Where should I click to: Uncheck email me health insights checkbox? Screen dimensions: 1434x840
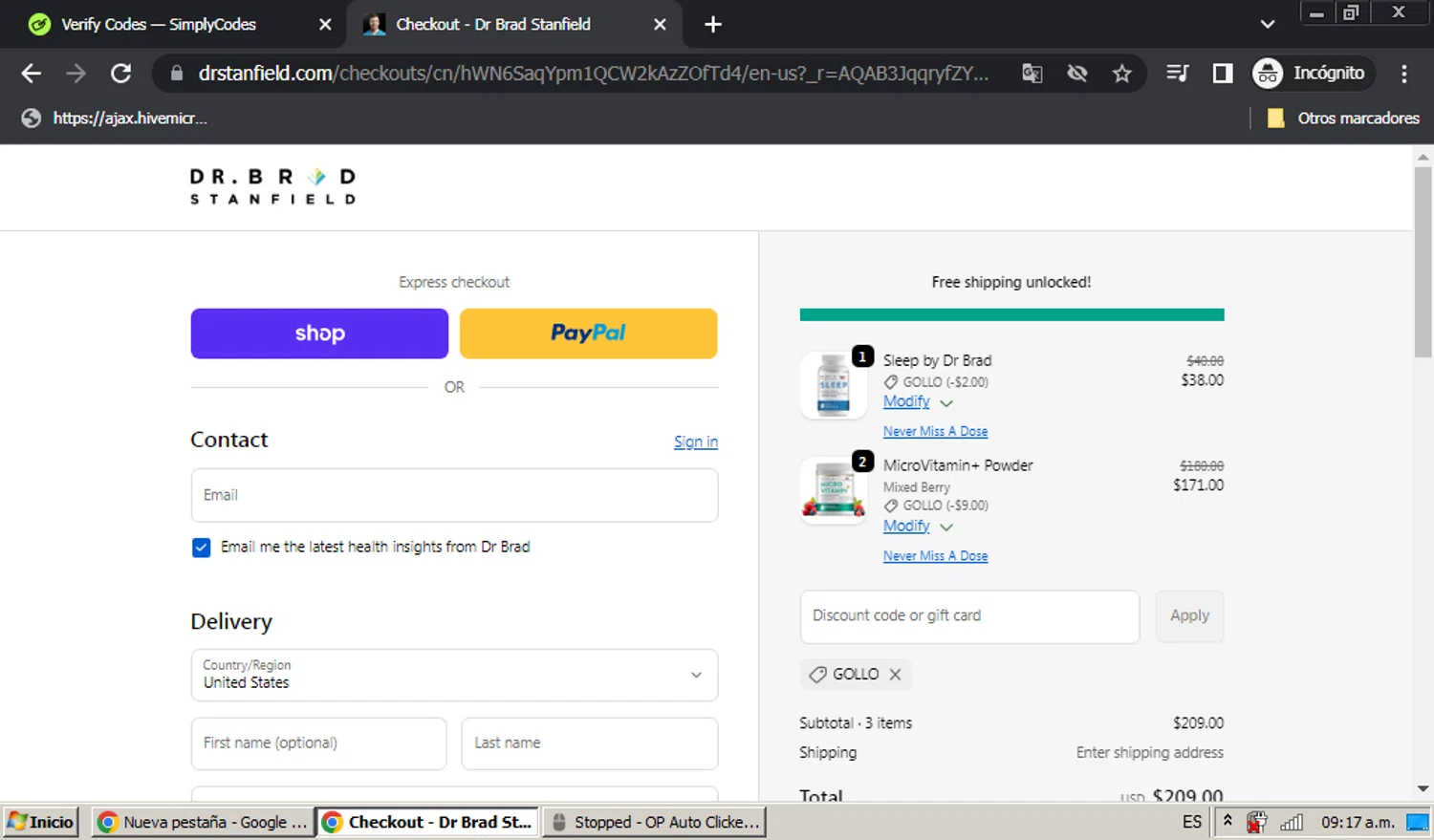tap(201, 548)
